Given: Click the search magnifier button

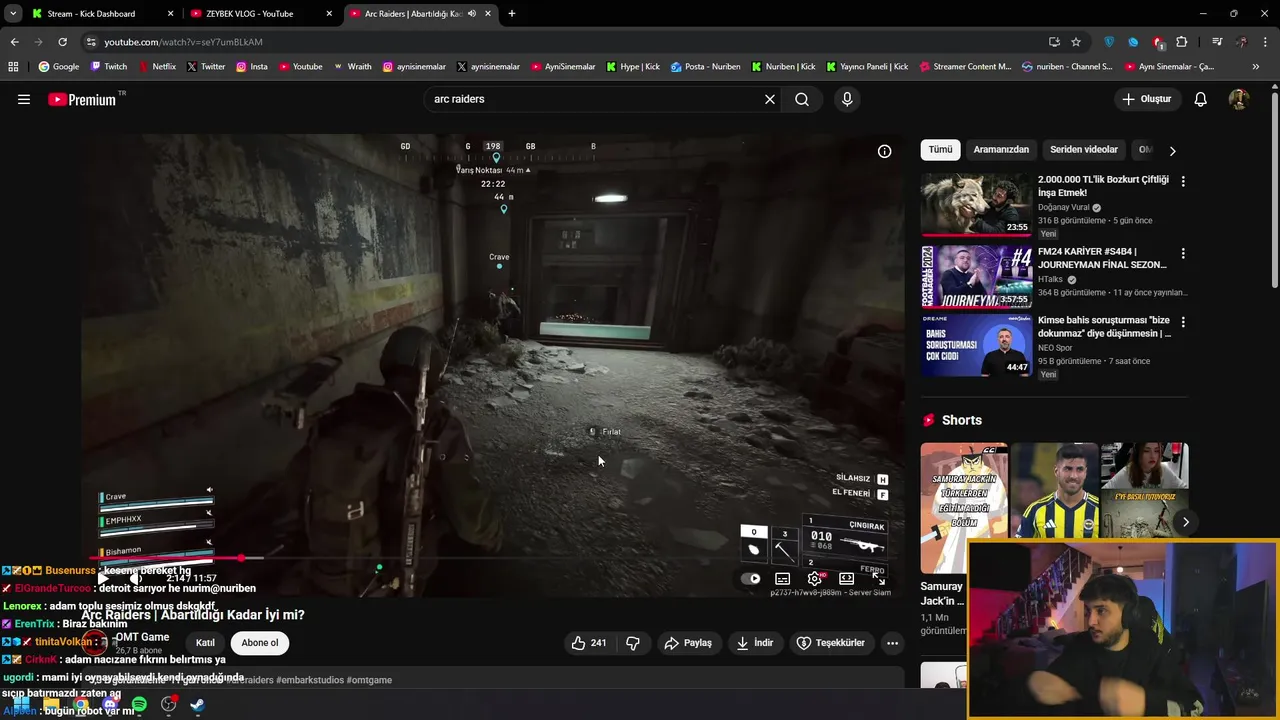Looking at the screenshot, I should pyautogui.click(x=802, y=99).
